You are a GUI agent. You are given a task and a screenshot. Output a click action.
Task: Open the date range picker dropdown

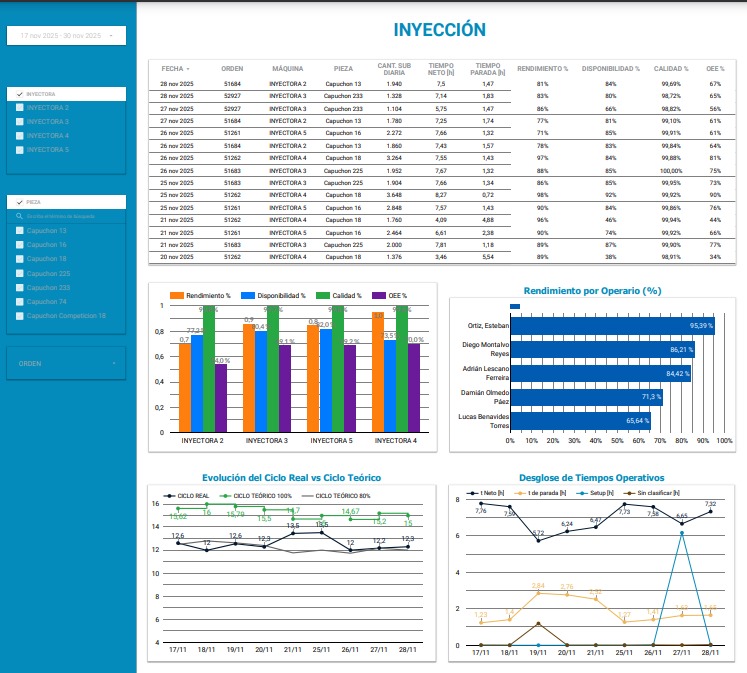(x=66, y=36)
